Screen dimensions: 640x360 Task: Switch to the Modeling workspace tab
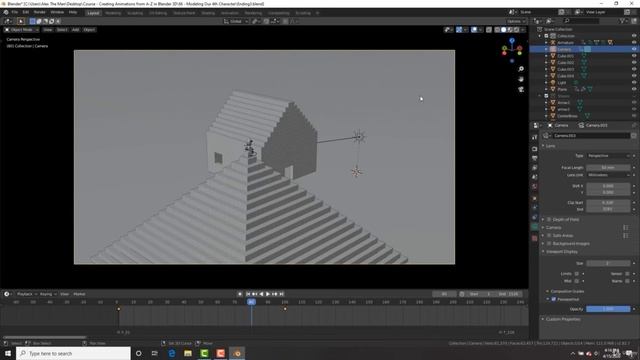pyautogui.click(x=113, y=13)
